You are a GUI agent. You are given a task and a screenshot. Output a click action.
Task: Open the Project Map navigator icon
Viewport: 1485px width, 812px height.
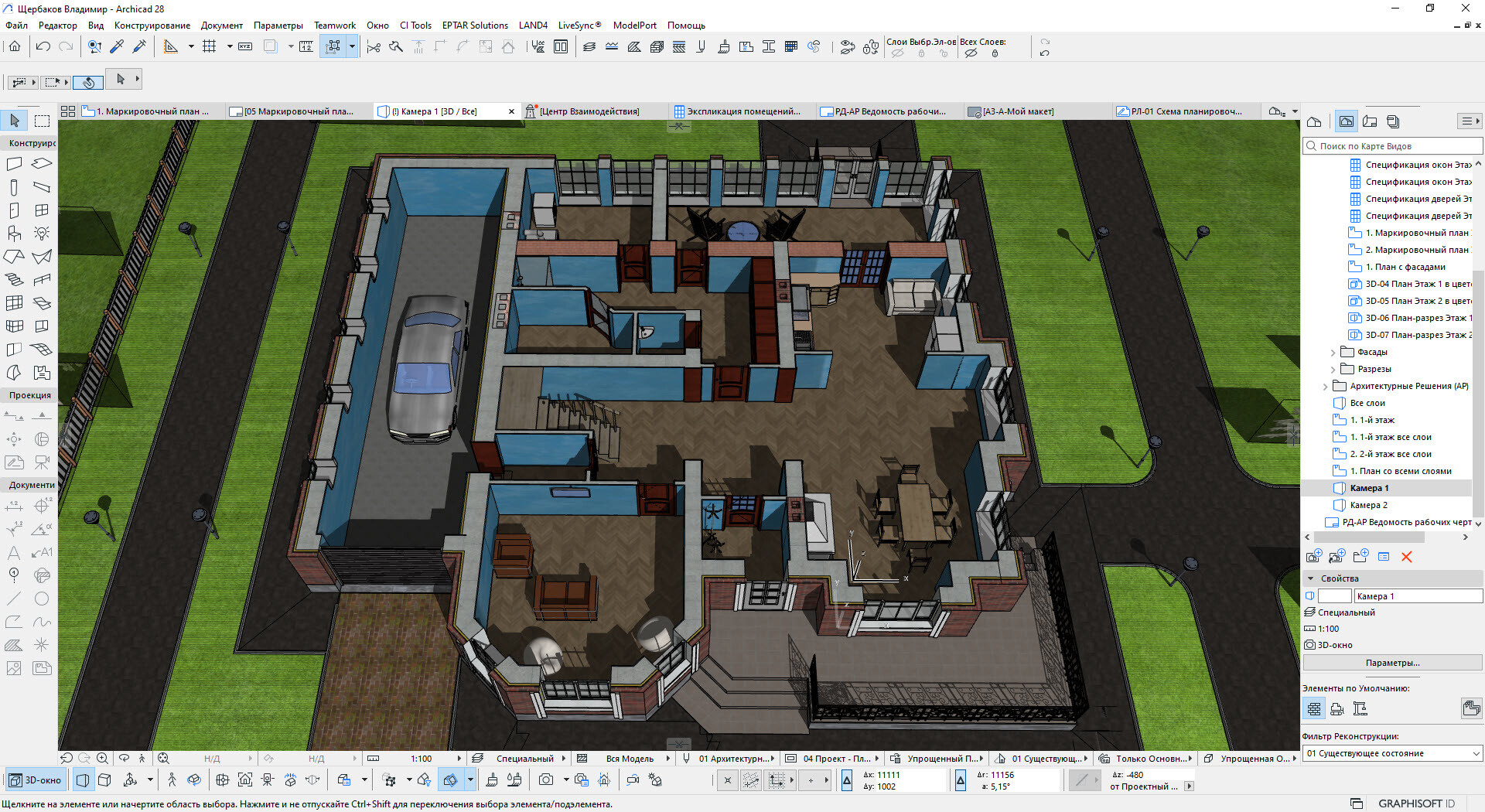click(x=1314, y=121)
